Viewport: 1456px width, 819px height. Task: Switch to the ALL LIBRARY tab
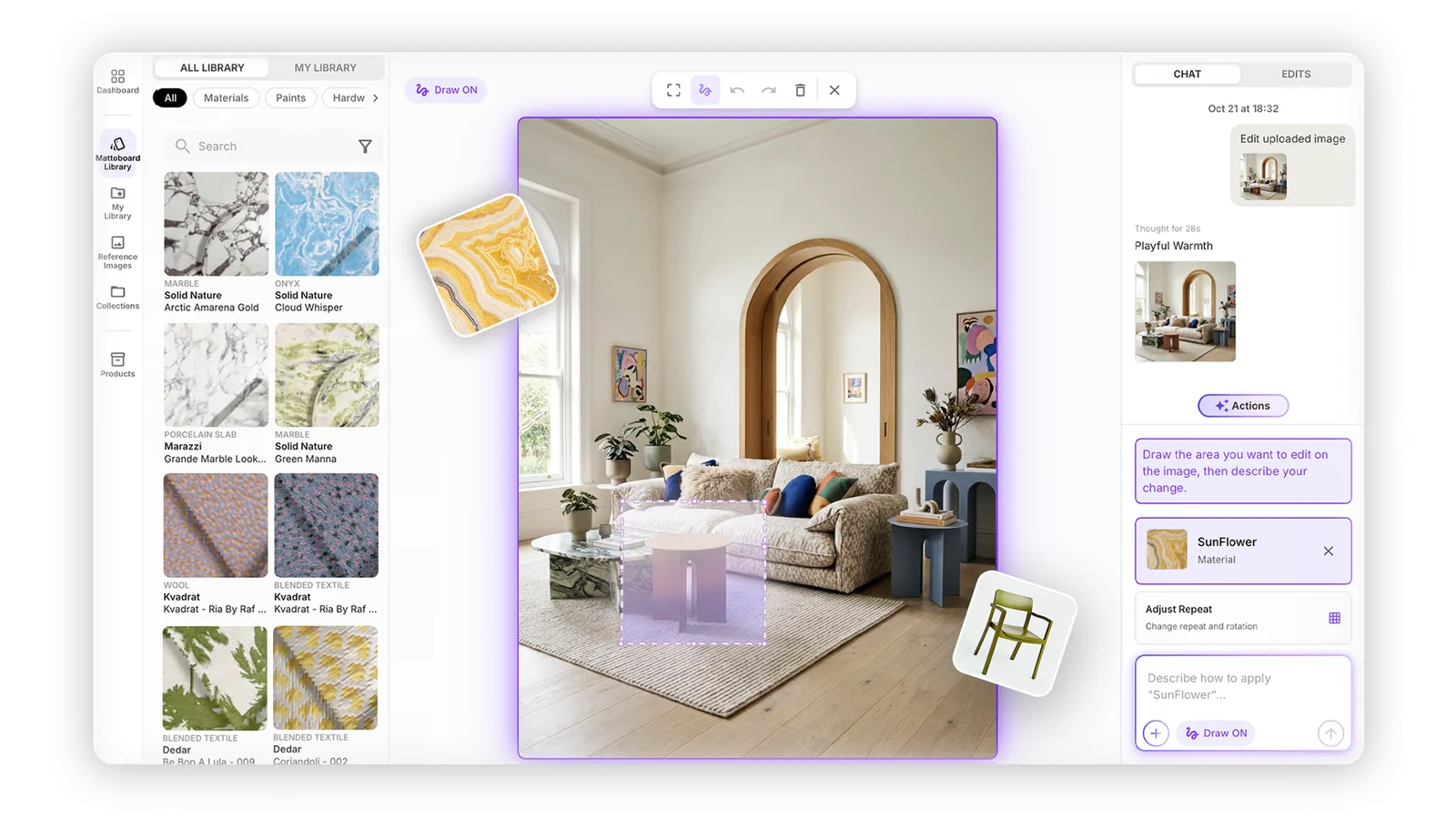(x=212, y=68)
